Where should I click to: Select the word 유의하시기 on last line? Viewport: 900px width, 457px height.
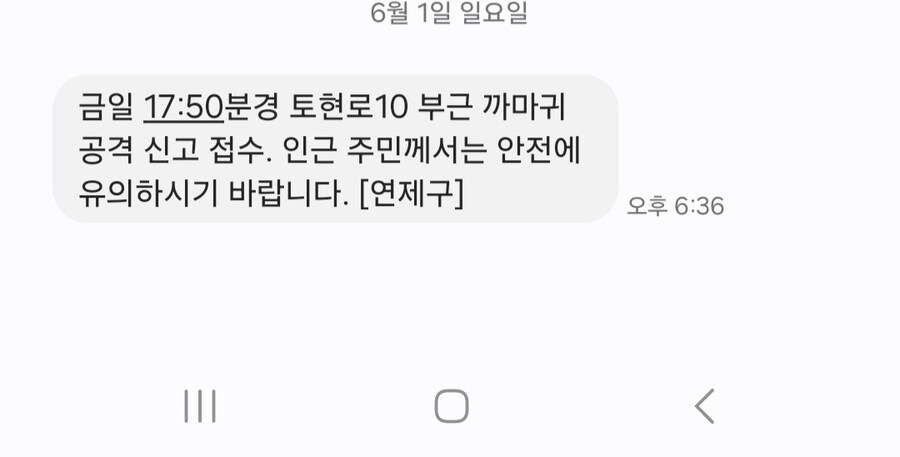[x=148, y=193]
